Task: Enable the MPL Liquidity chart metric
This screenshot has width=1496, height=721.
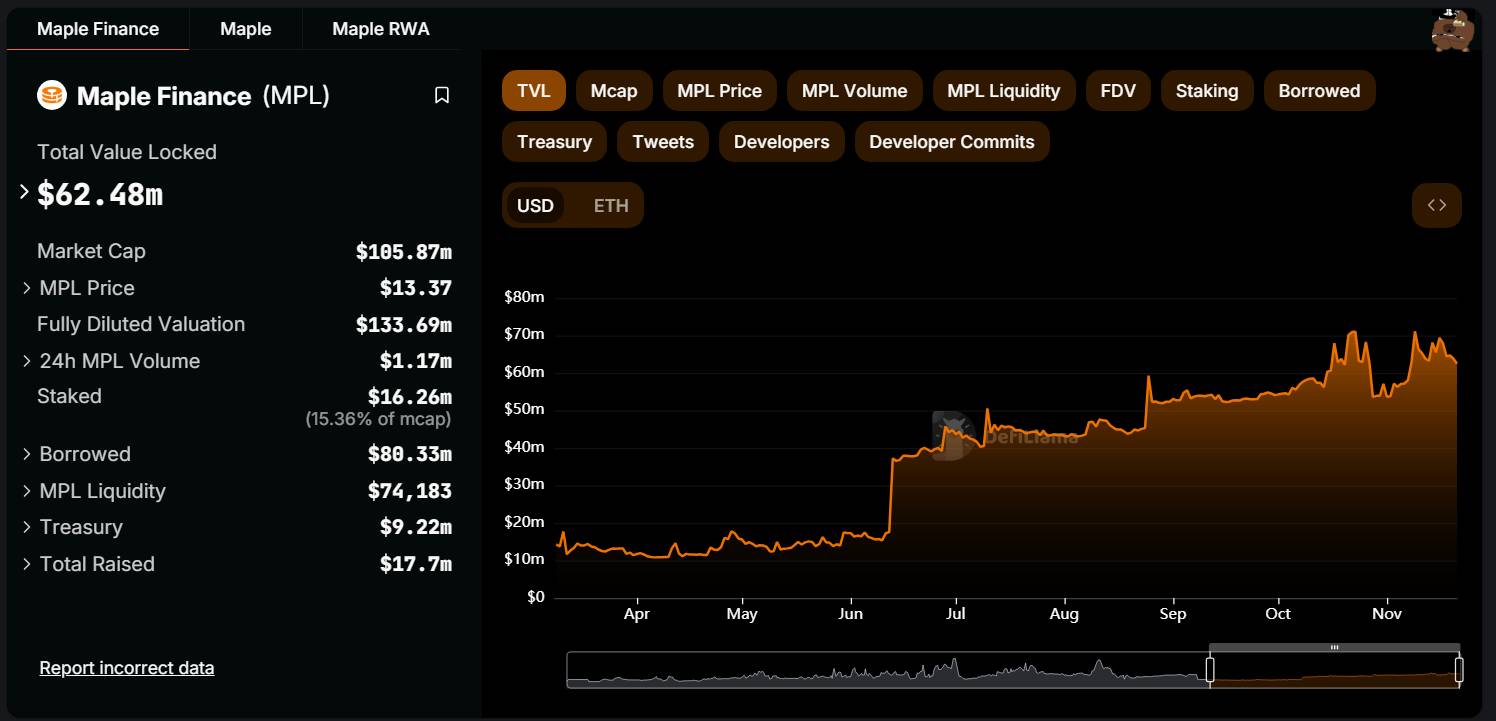Action: tap(1004, 91)
